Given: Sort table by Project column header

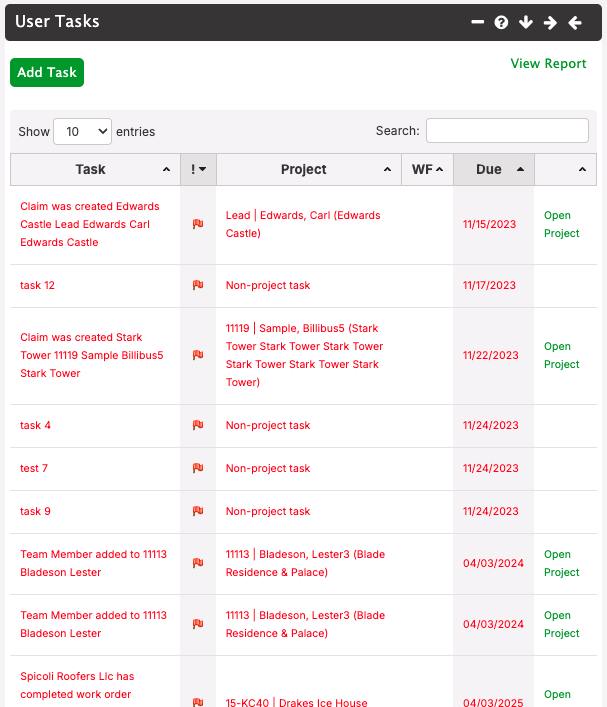Looking at the screenshot, I should click(x=309, y=170).
